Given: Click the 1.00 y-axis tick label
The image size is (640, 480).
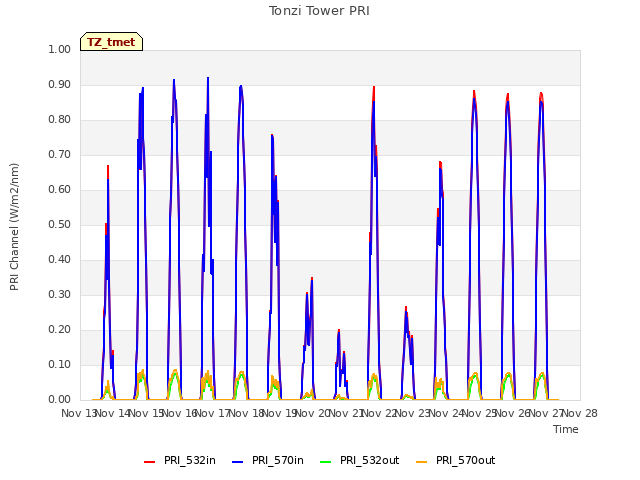Looking at the screenshot, I should 60,49.
